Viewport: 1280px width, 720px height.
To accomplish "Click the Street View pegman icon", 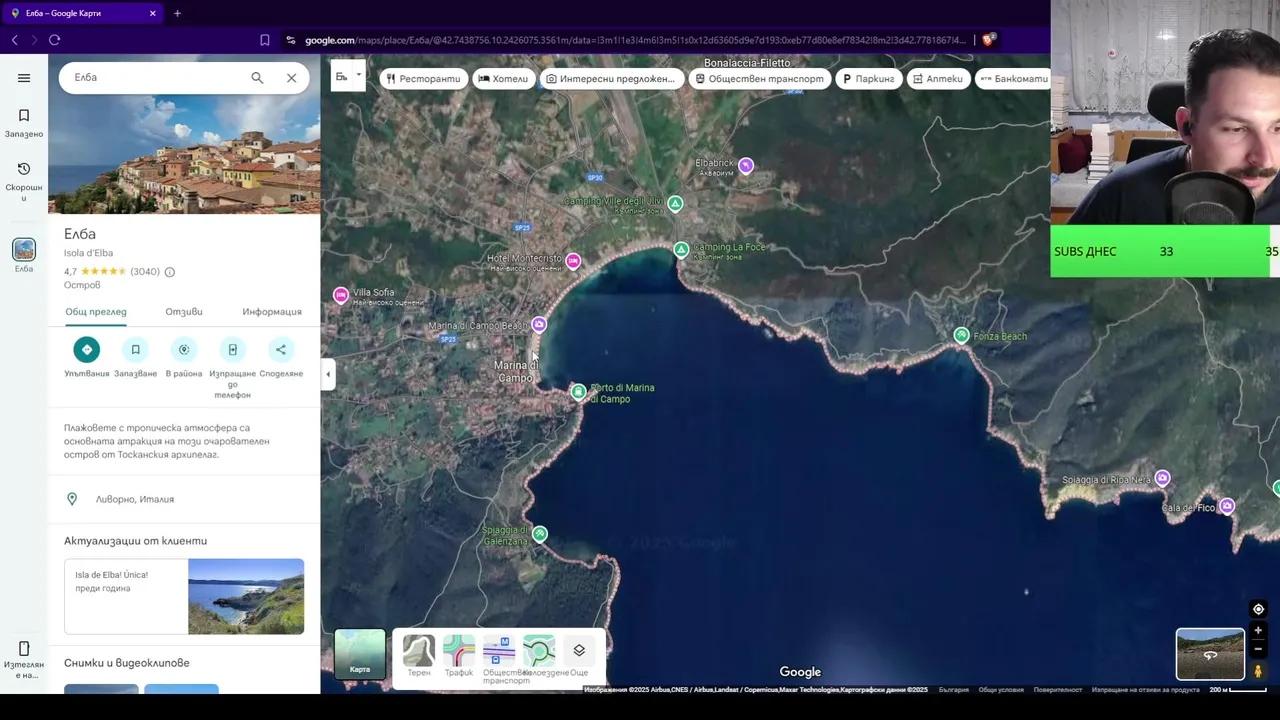I will click(x=1258, y=671).
